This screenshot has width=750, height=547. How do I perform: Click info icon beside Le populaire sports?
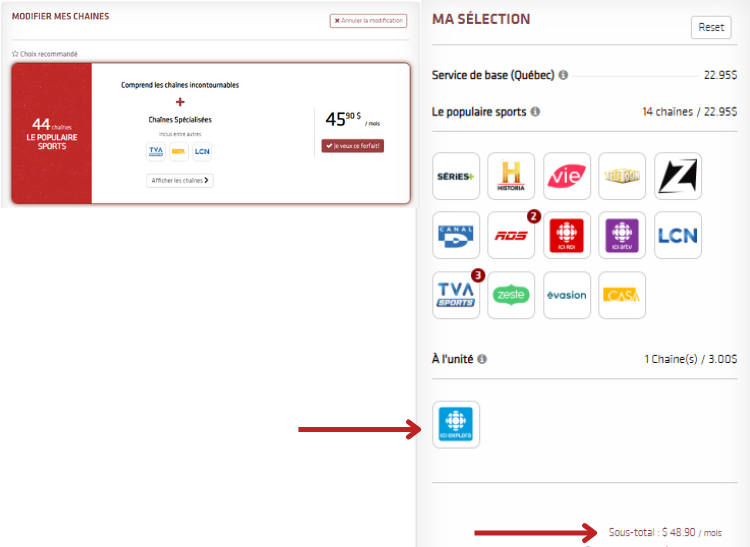click(536, 112)
